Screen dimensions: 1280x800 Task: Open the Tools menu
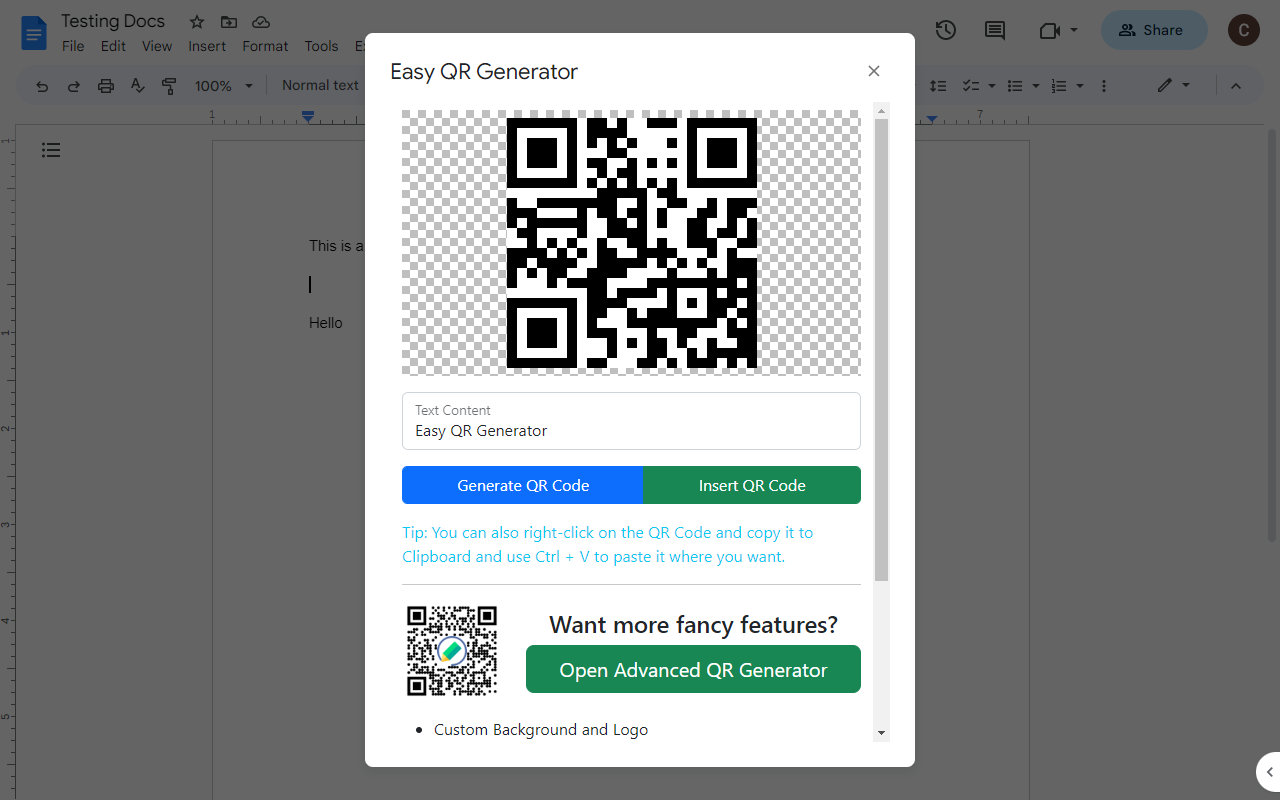(321, 46)
